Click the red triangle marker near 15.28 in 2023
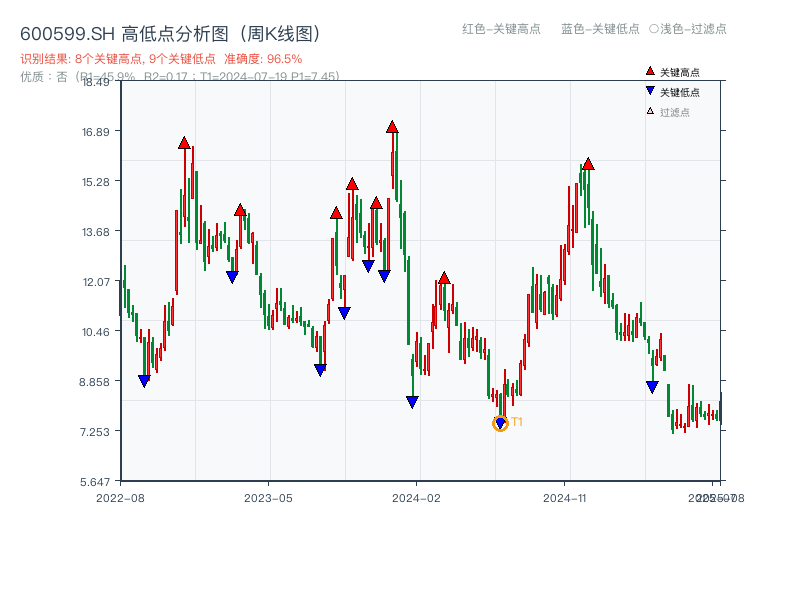The width and height of the screenshot is (800, 600). point(351,183)
